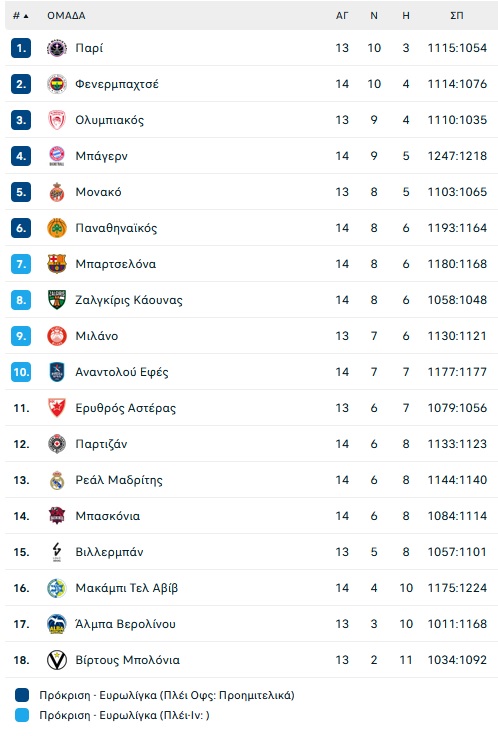The width and height of the screenshot is (498, 736).
Task: Click the ΣΠ points column header
Action: pos(457,15)
